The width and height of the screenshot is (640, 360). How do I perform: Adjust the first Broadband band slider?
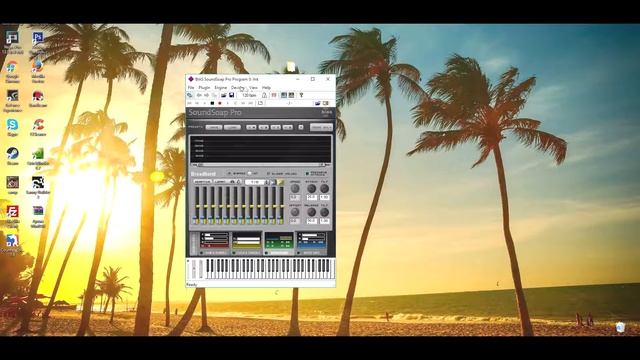197,204
